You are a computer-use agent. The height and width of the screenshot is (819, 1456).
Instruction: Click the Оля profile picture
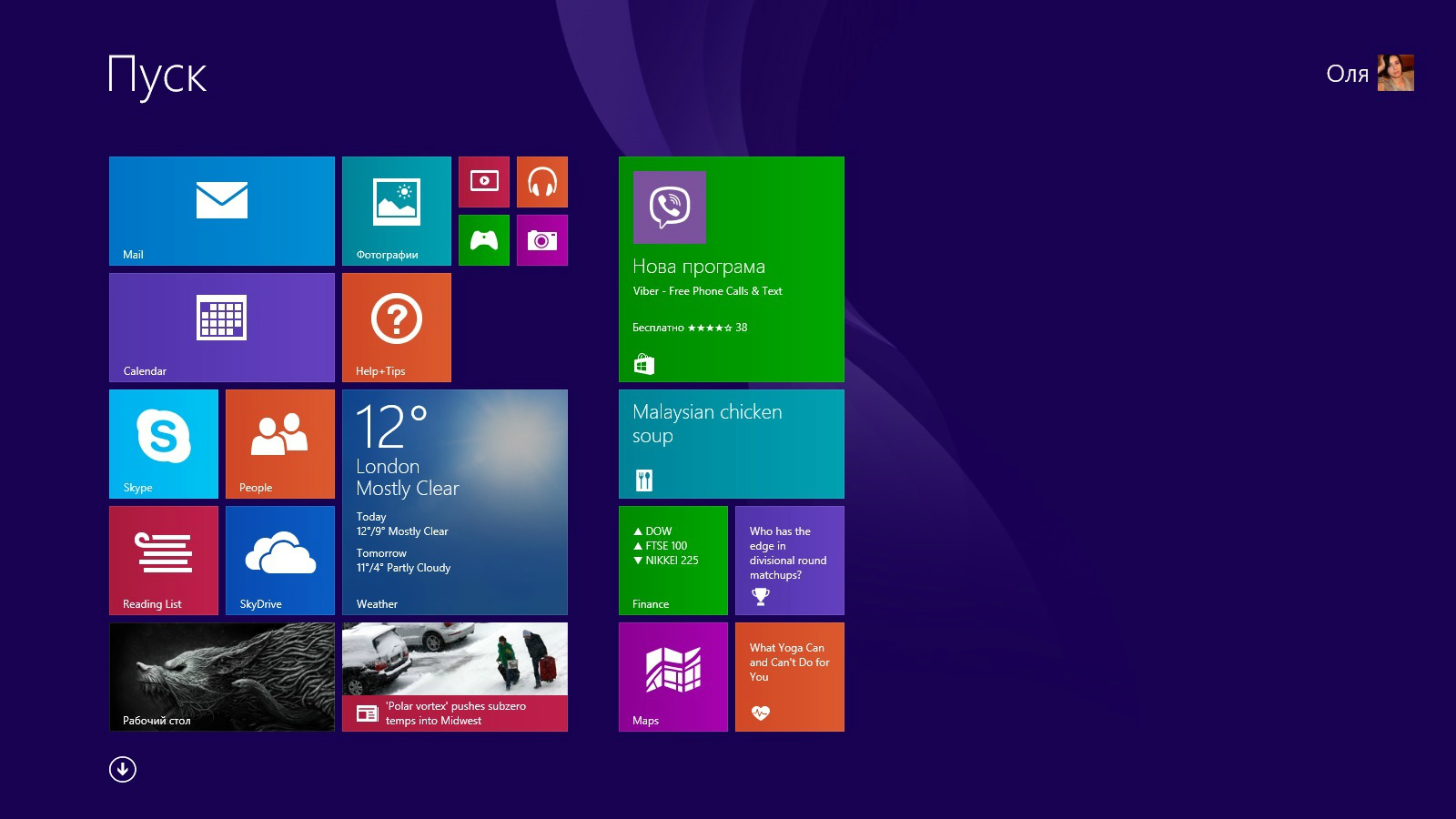pyautogui.click(x=1396, y=73)
